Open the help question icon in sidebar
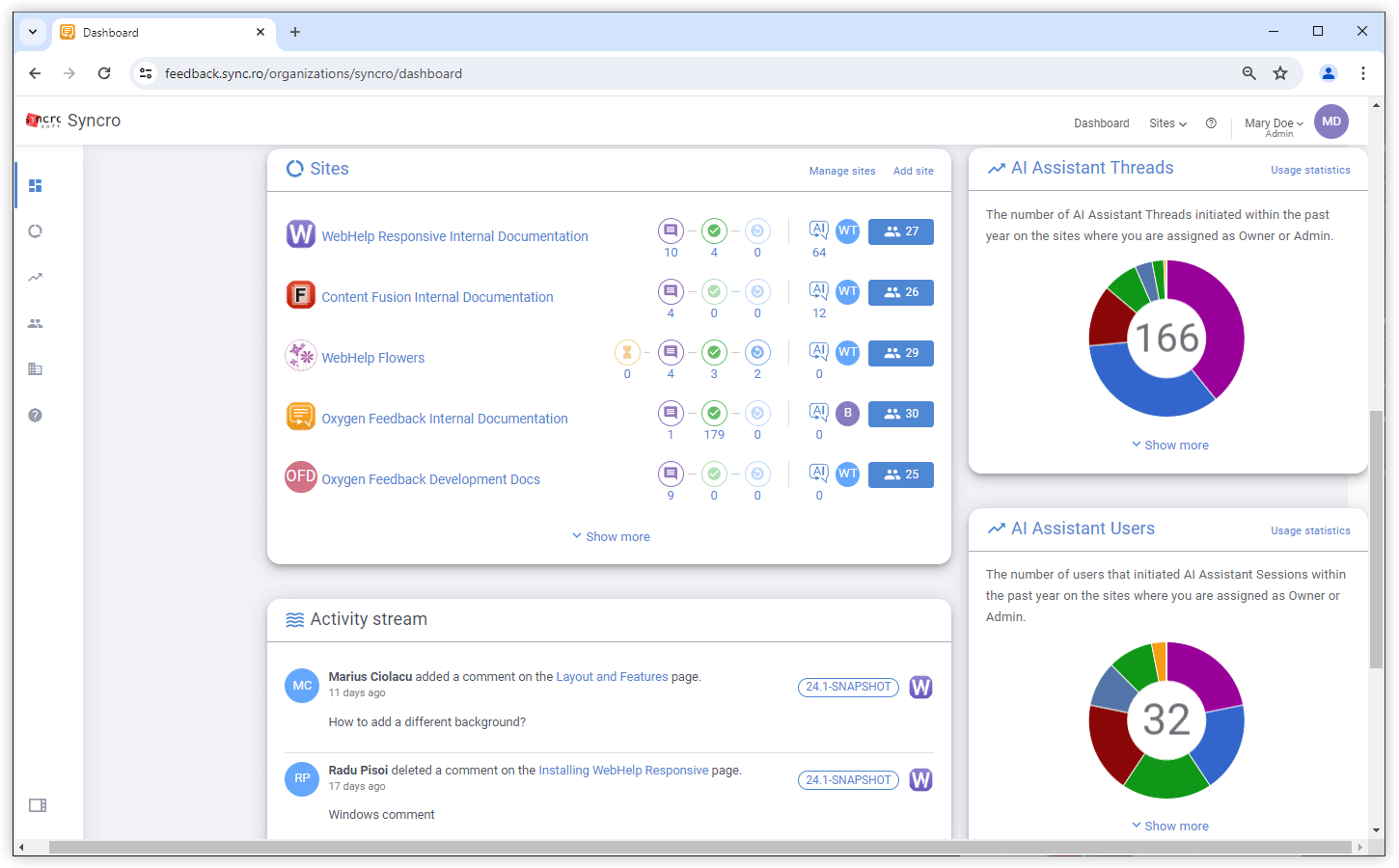Viewport: 1399px width, 868px height. click(36, 416)
